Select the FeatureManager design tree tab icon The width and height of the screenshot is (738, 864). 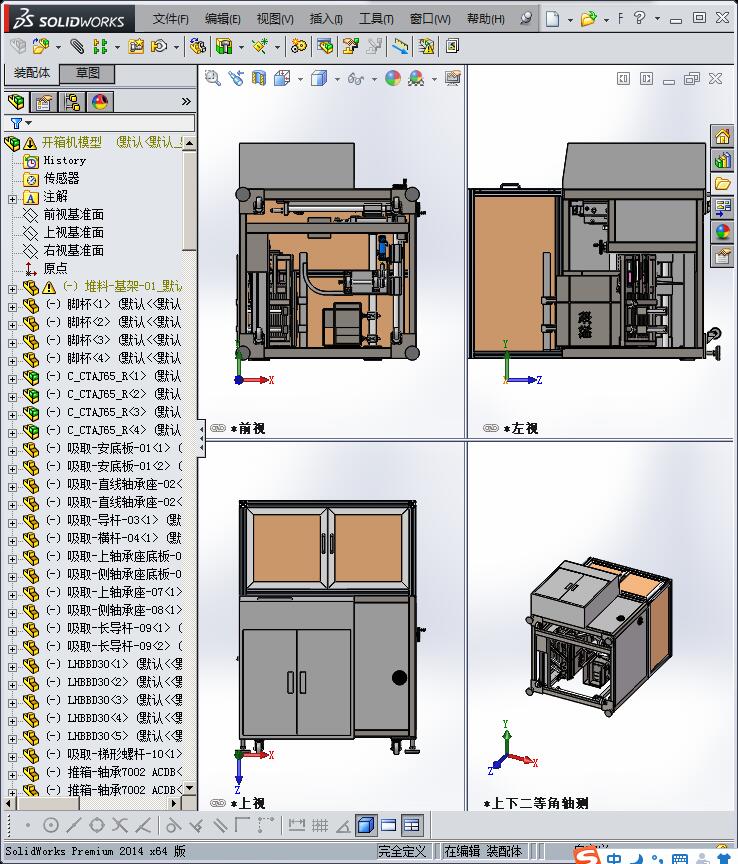(17, 102)
